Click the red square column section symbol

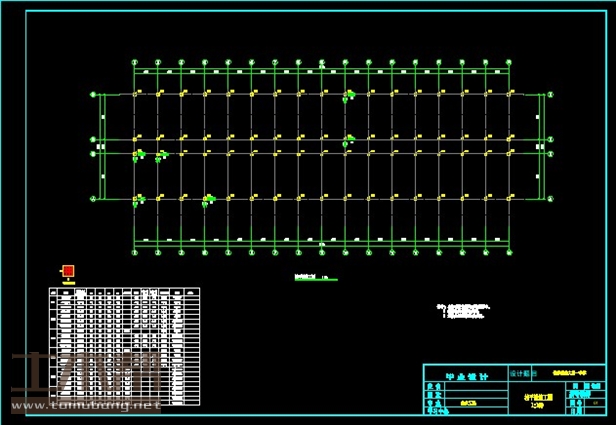click(x=68, y=271)
